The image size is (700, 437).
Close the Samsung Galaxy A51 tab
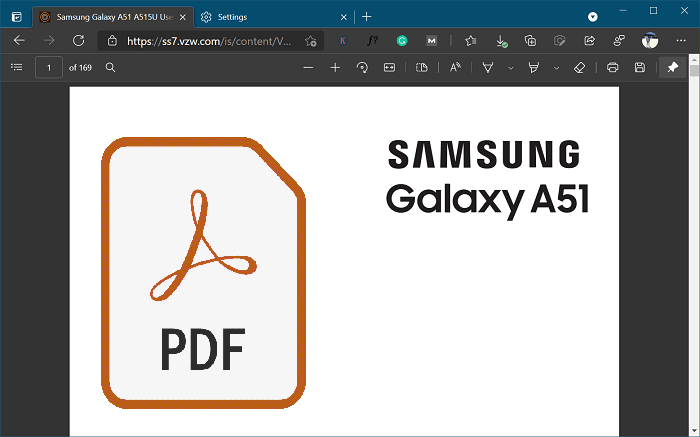(x=183, y=17)
